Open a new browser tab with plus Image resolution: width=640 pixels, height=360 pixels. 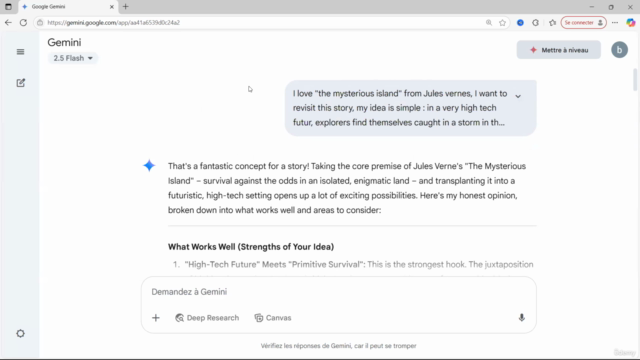click(x=126, y=7)
